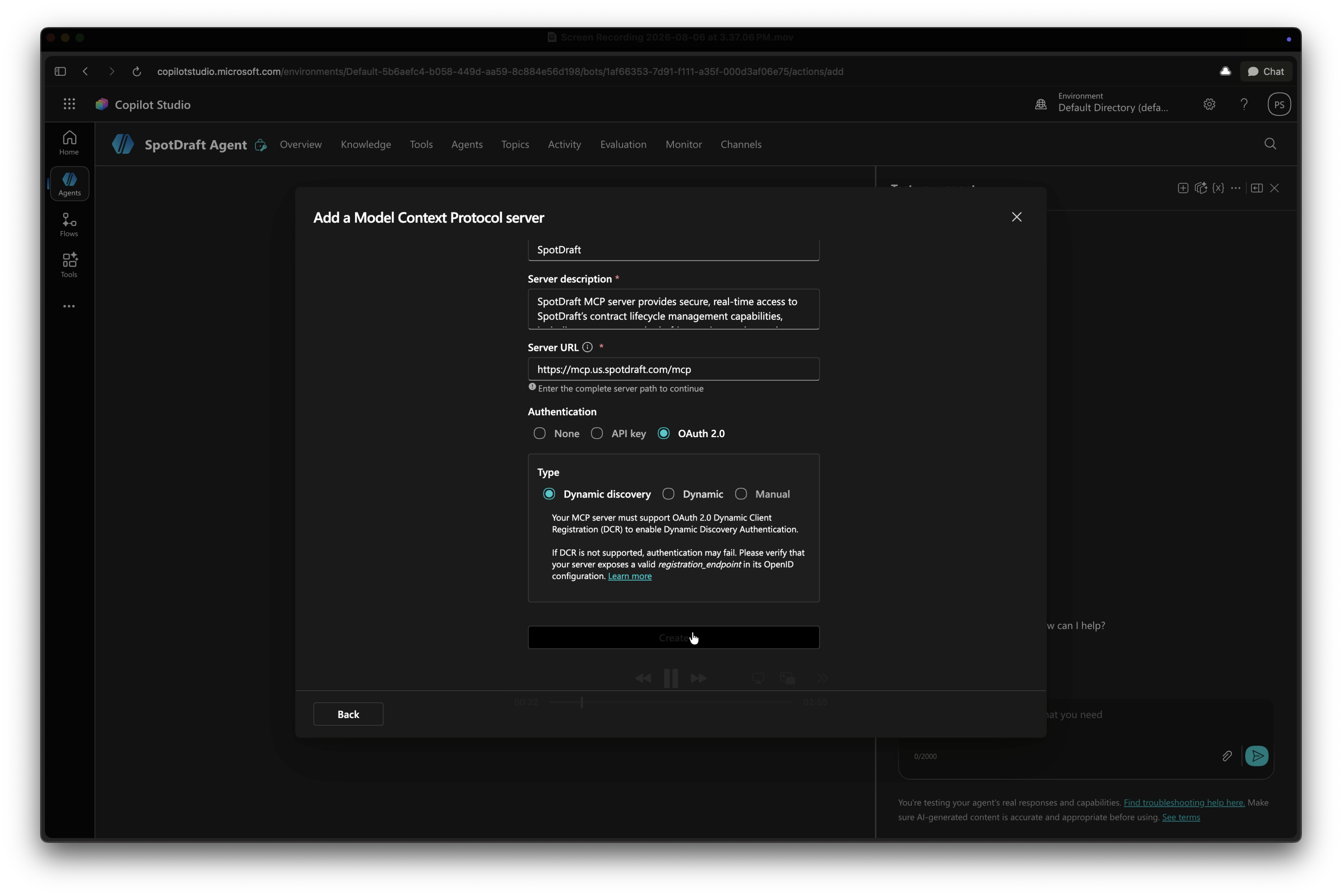Go to Home in left sidebar
This screenshot has width=1342, height=896.
coord(69,143)
